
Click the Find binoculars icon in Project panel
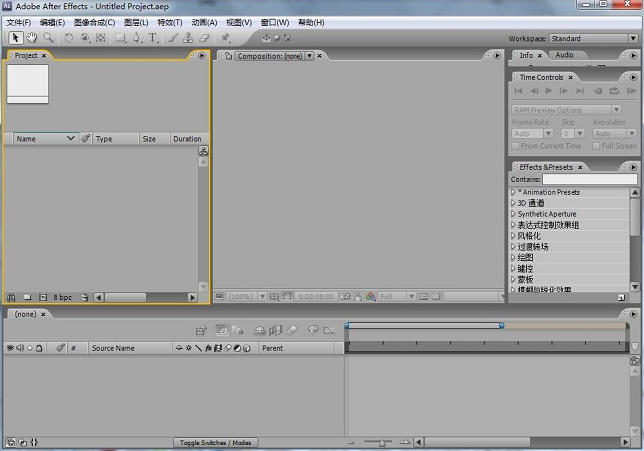point(11,297)
